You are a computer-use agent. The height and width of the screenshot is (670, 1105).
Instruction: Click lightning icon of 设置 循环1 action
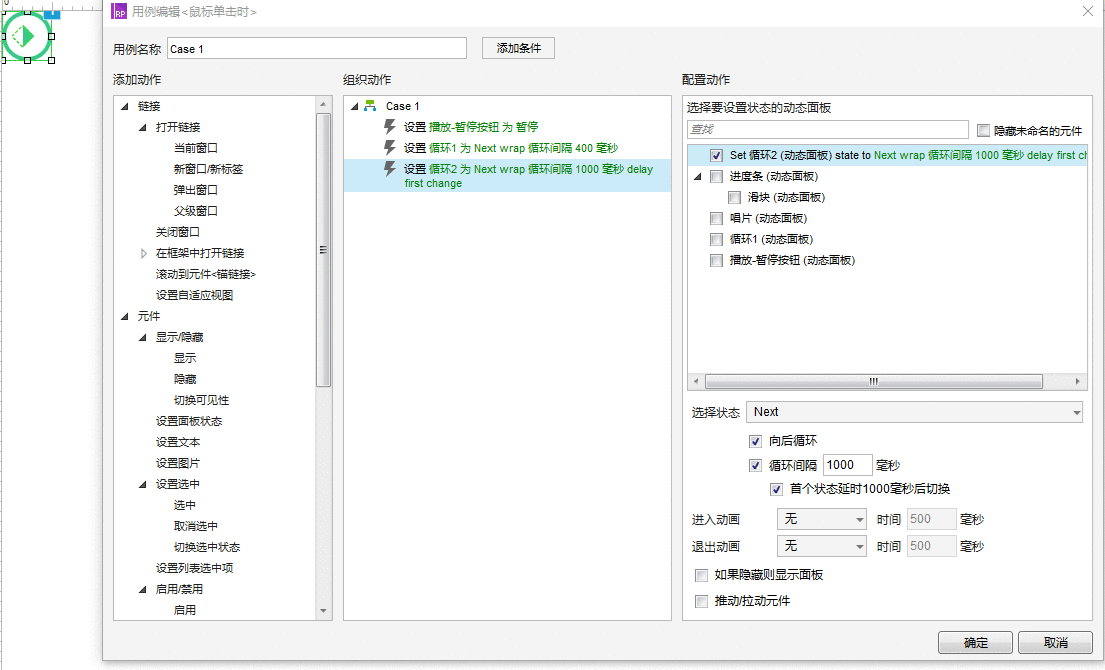(389, 148)
